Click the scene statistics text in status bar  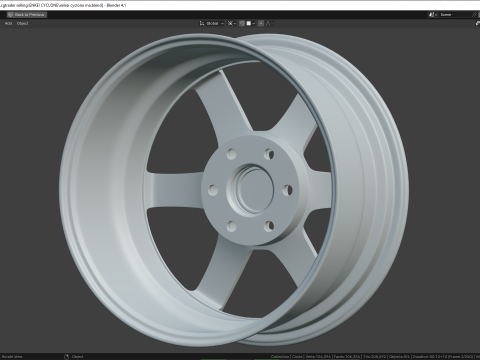coord(375,357)
